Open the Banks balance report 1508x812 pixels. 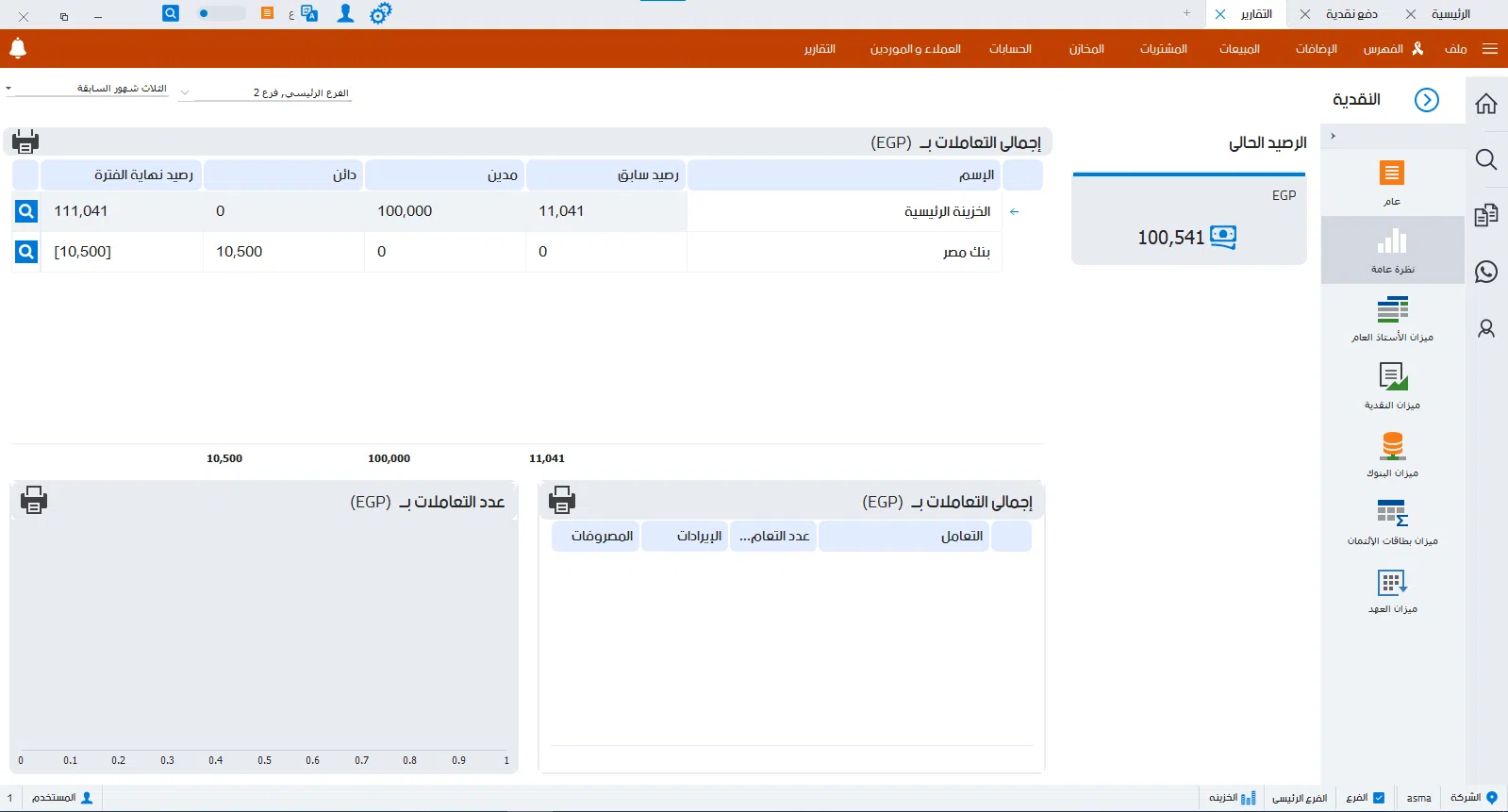[x=1392, y=455]
